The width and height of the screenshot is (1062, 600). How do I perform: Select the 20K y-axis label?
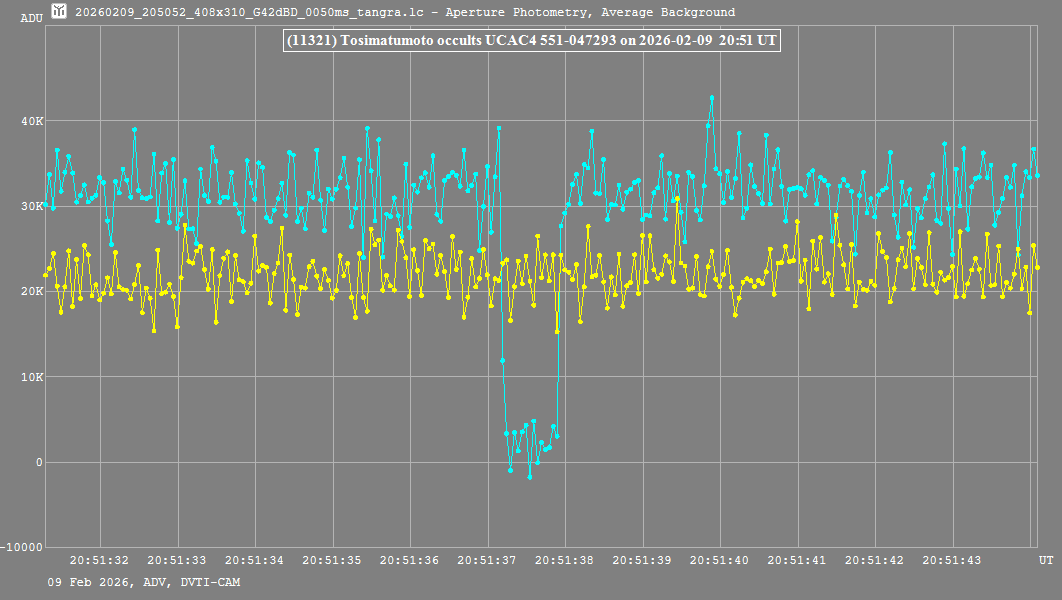click(x=33, y=292)
